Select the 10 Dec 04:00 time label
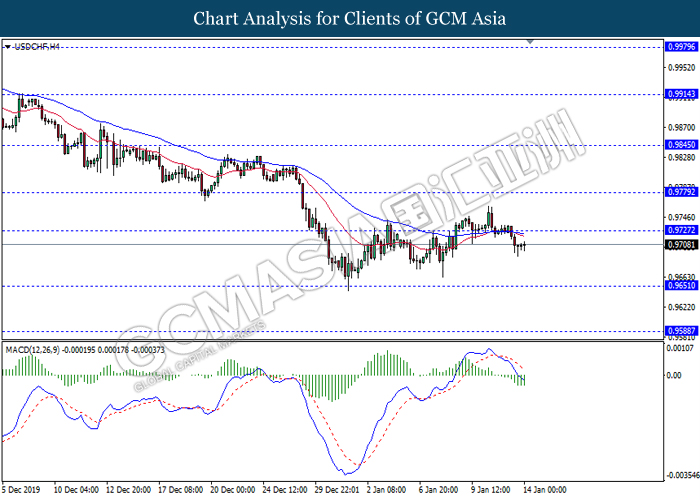The height and width of the screenshot is (500, 700). [76, 490]
